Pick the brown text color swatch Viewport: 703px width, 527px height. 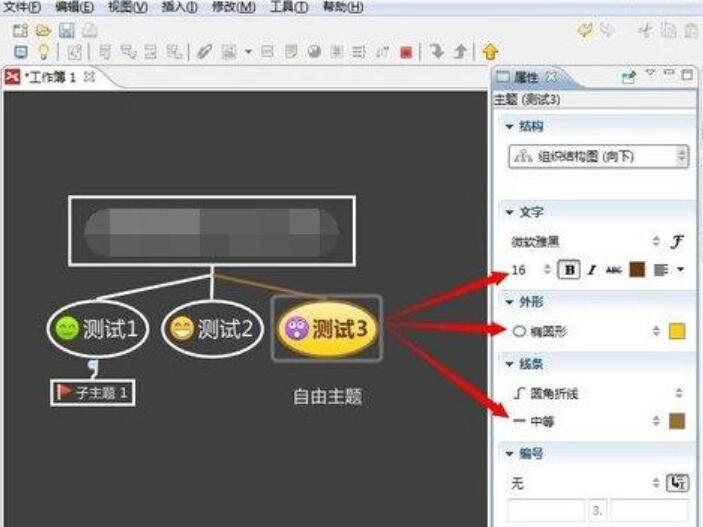(637, 269)
